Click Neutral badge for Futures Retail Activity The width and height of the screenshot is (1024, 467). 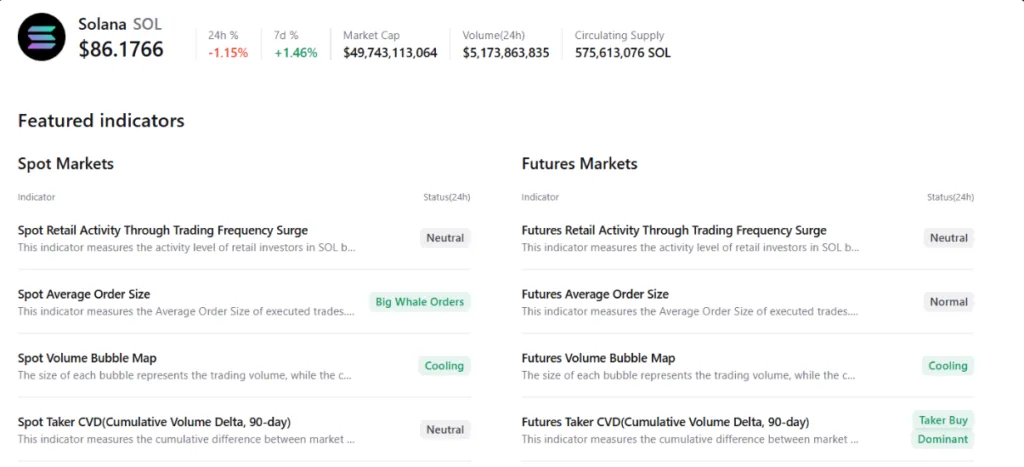point(949,238)
